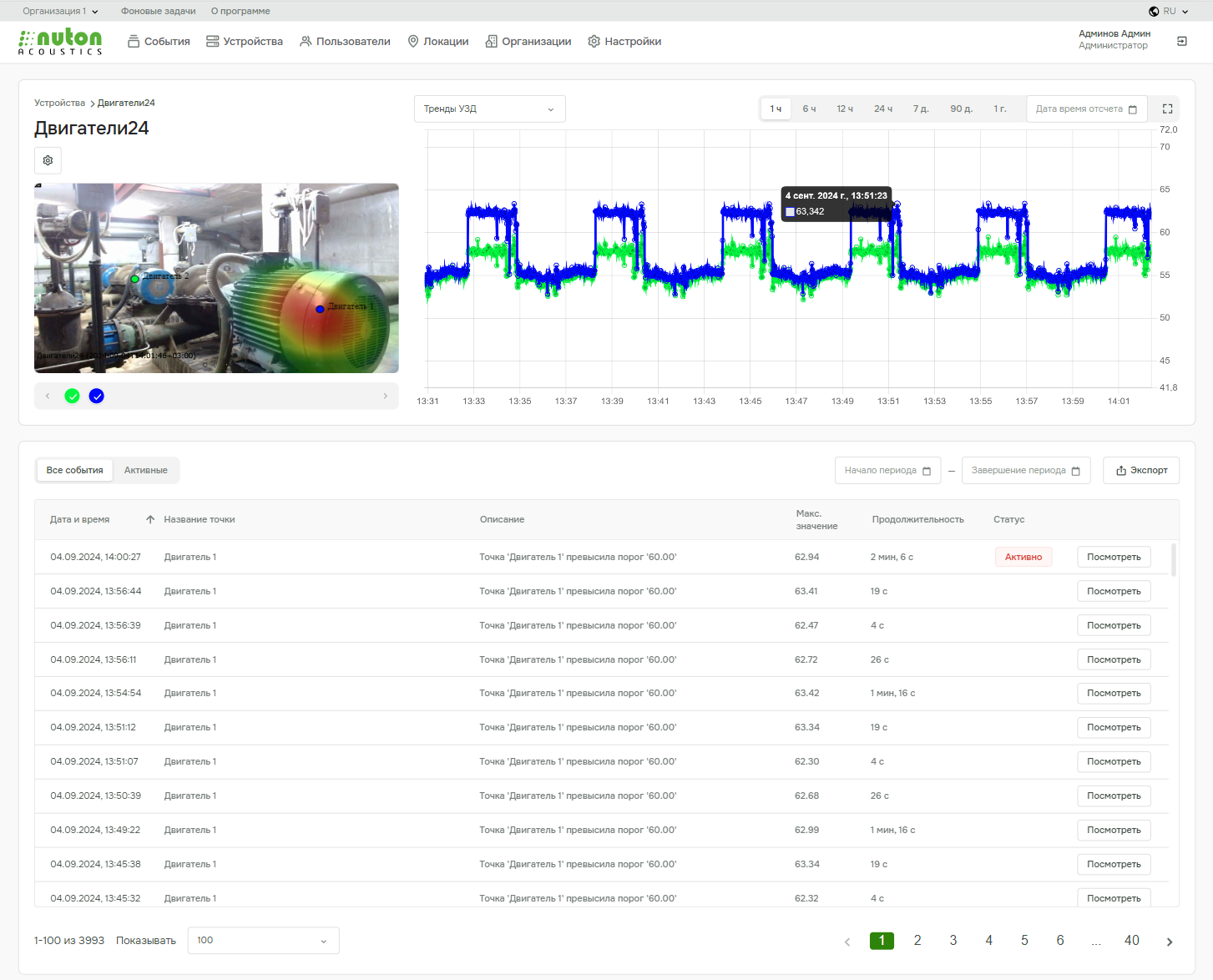Image resolution: width=1213 pixels, height=980 pixels.
Task: Open calendar in start period field
Action: tap(926, 471)
